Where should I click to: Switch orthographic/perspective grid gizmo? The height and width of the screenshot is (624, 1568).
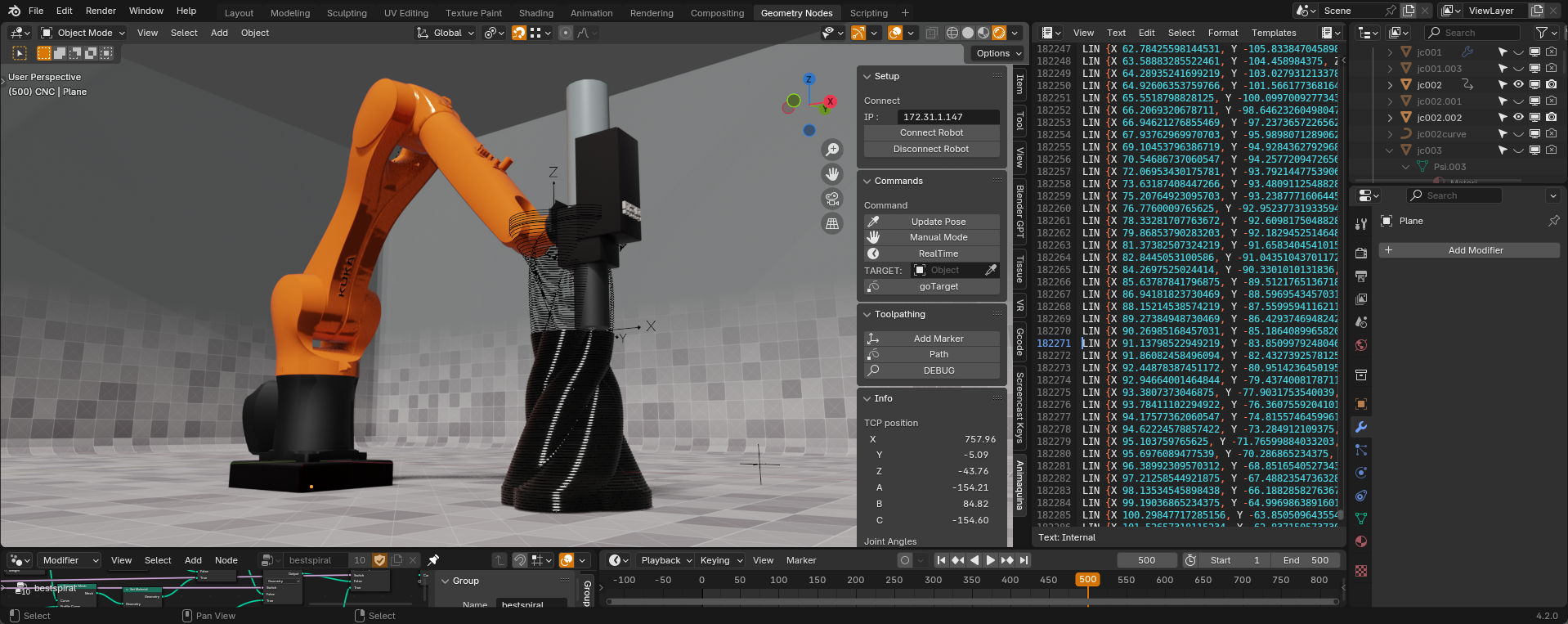[832, 223]
